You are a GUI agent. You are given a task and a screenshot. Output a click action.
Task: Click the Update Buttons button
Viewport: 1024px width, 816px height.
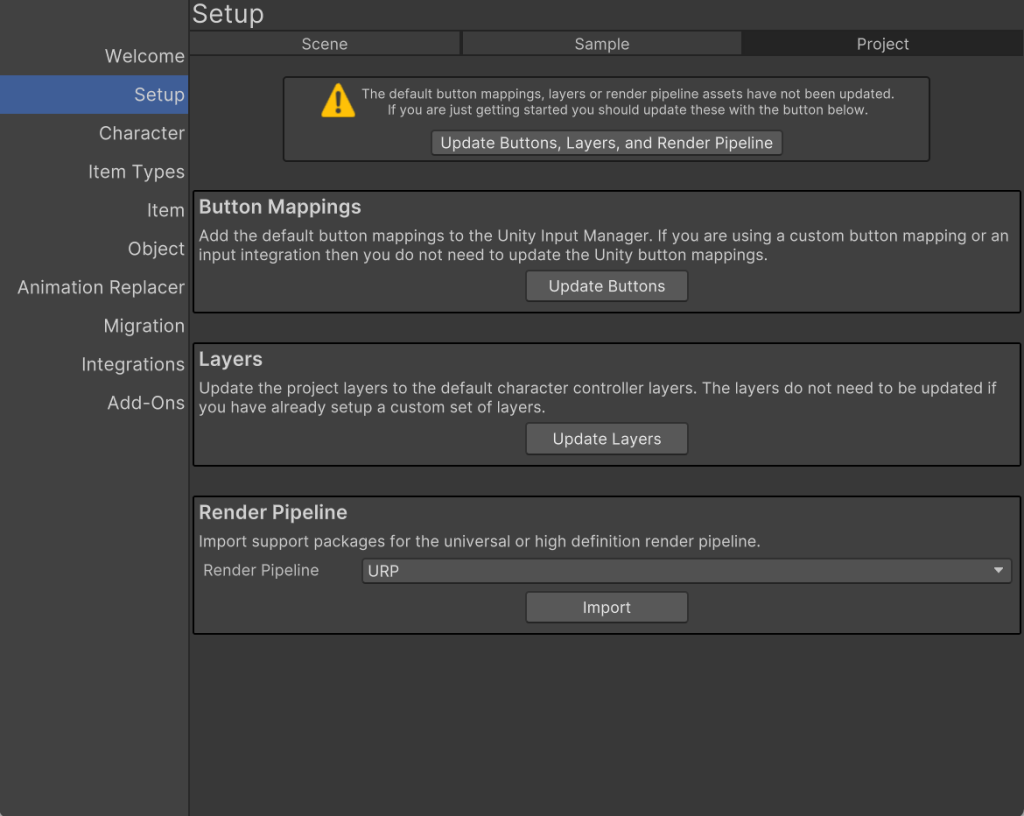click(x=606, y=286)
